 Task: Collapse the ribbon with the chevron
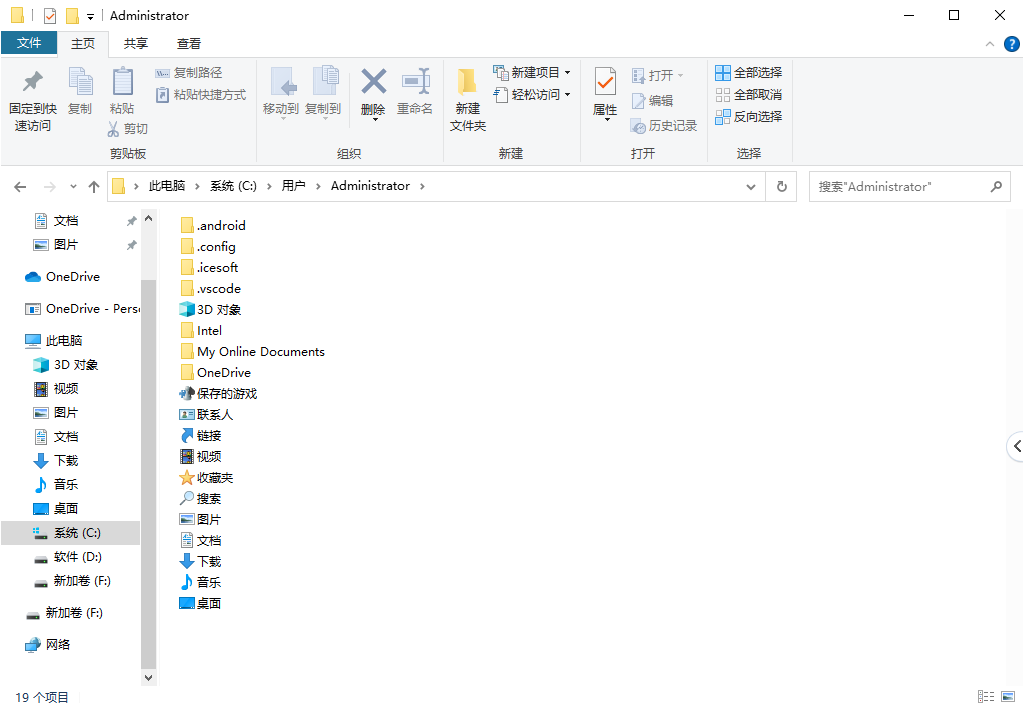coord(989,44)
